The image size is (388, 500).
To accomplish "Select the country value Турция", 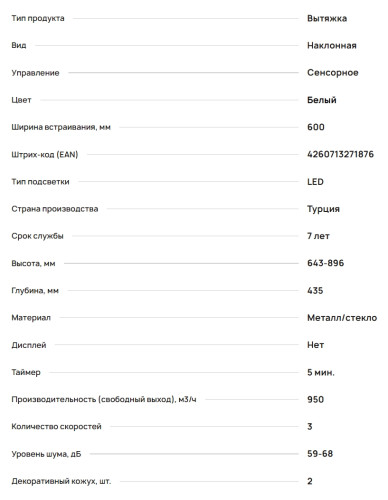I will point(323,209).
